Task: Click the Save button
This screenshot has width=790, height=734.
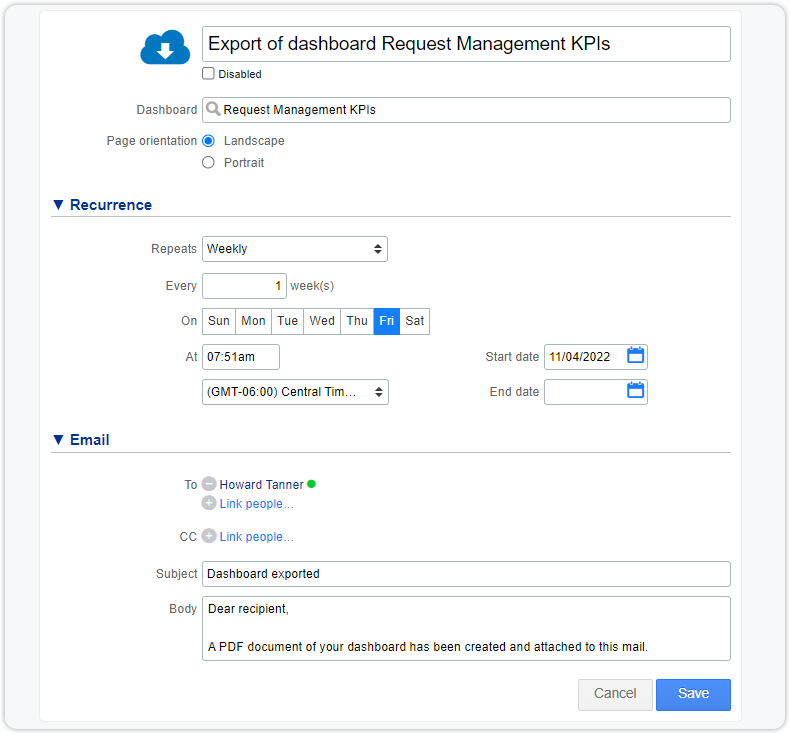Action: coord(693,694)
